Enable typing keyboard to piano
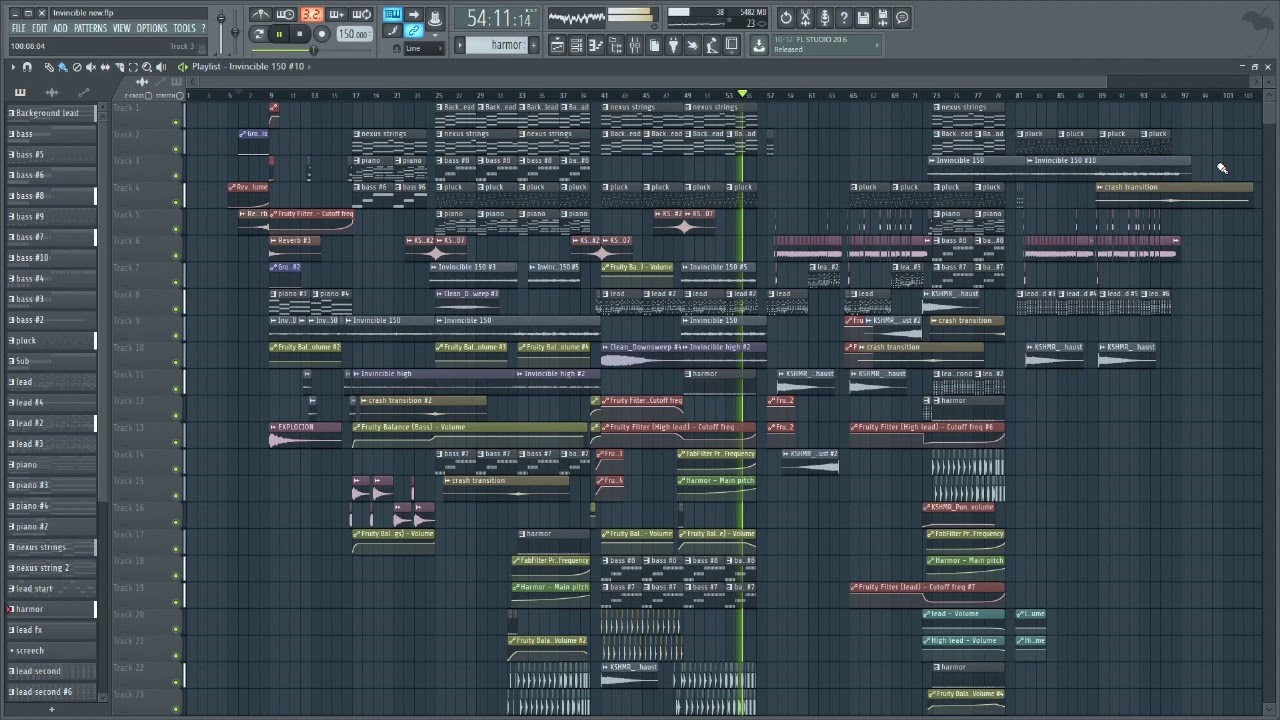 [x=392, y=14]
